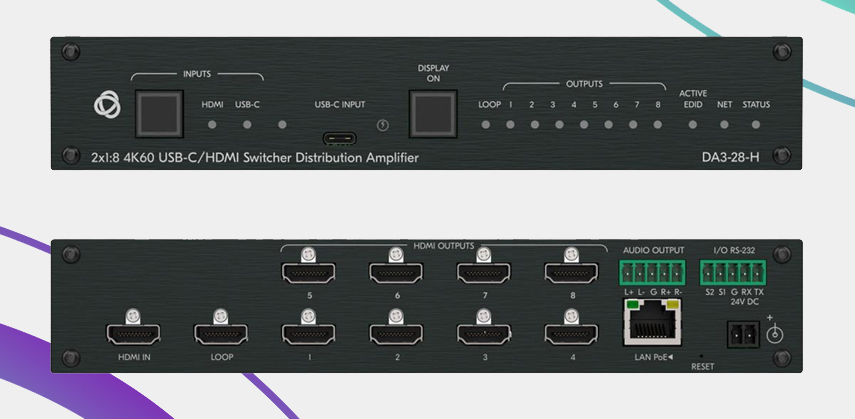Screen dimensions: 855x419
Task: Click rear HDMI output port 5
Action: click(309, 273)
